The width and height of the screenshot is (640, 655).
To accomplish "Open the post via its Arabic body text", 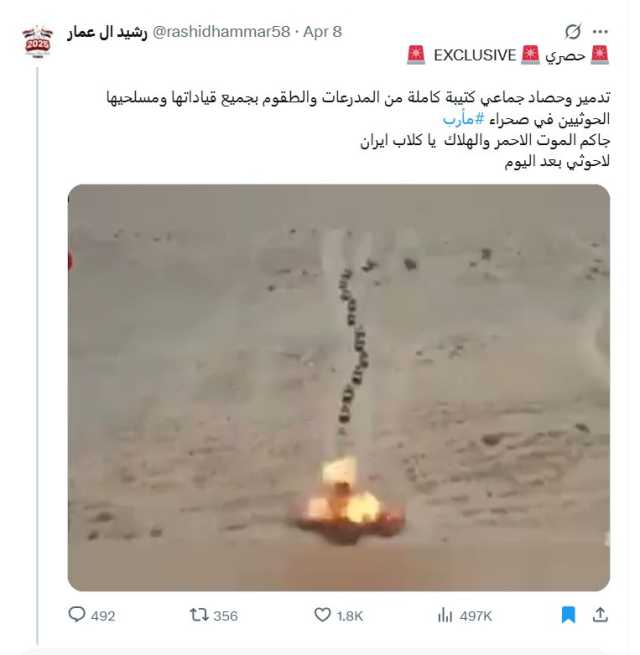I will point(358,129).
